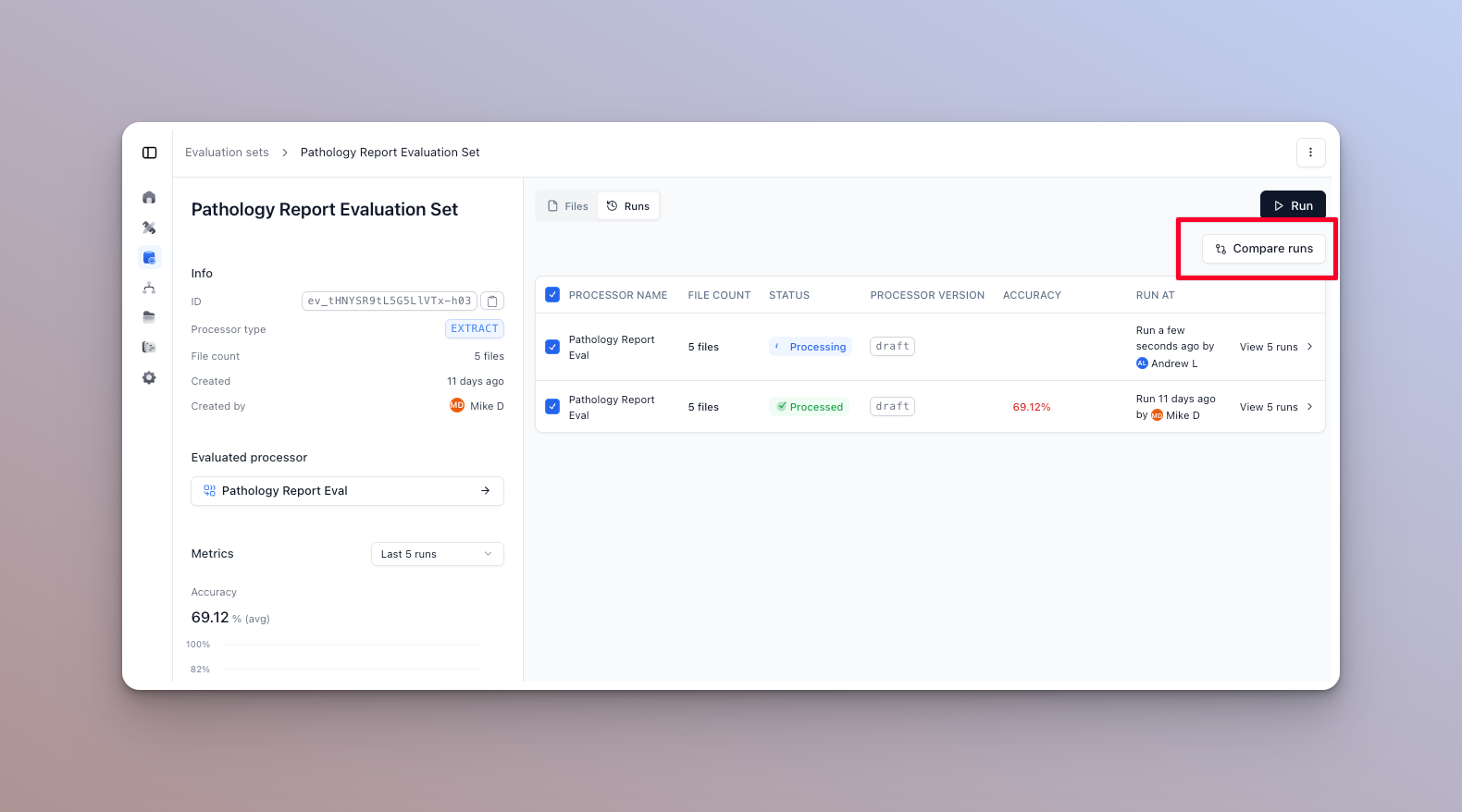Click the EXTRACT processor type badge
Image resolution: width=1462 pixels, height=812 pixels.
pyautogui.click(x=475, y=328)
